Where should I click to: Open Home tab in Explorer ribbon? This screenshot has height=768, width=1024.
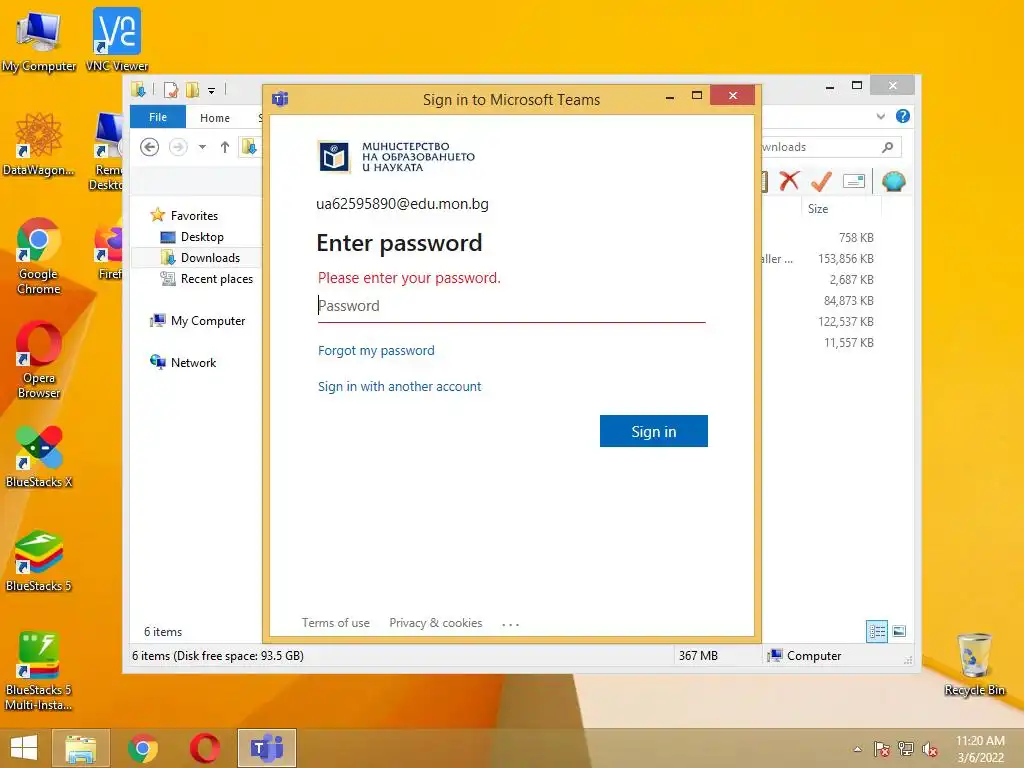click(215, 118)
